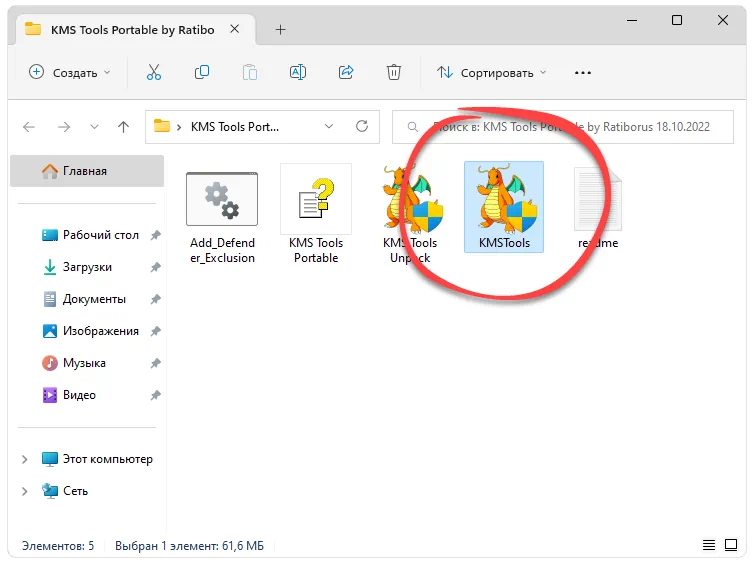Open Документы in the sidebar
The width and height of the screenshot is (752, 565).
(x=85, y=299)
